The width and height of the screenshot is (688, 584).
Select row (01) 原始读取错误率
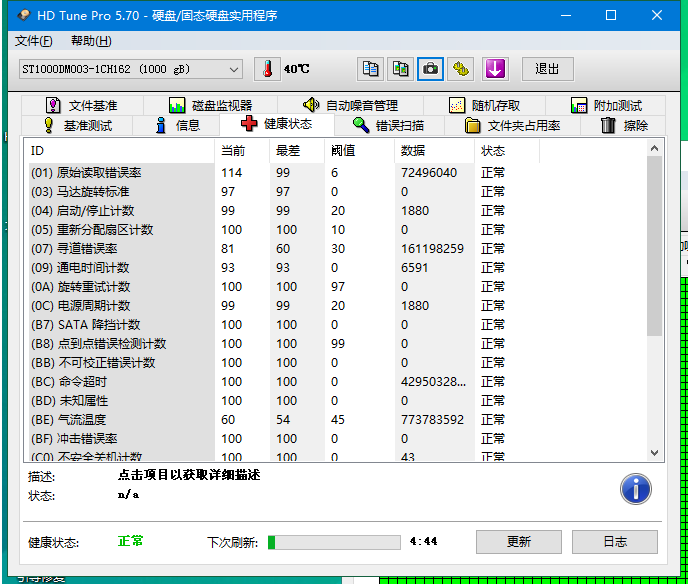284,173
